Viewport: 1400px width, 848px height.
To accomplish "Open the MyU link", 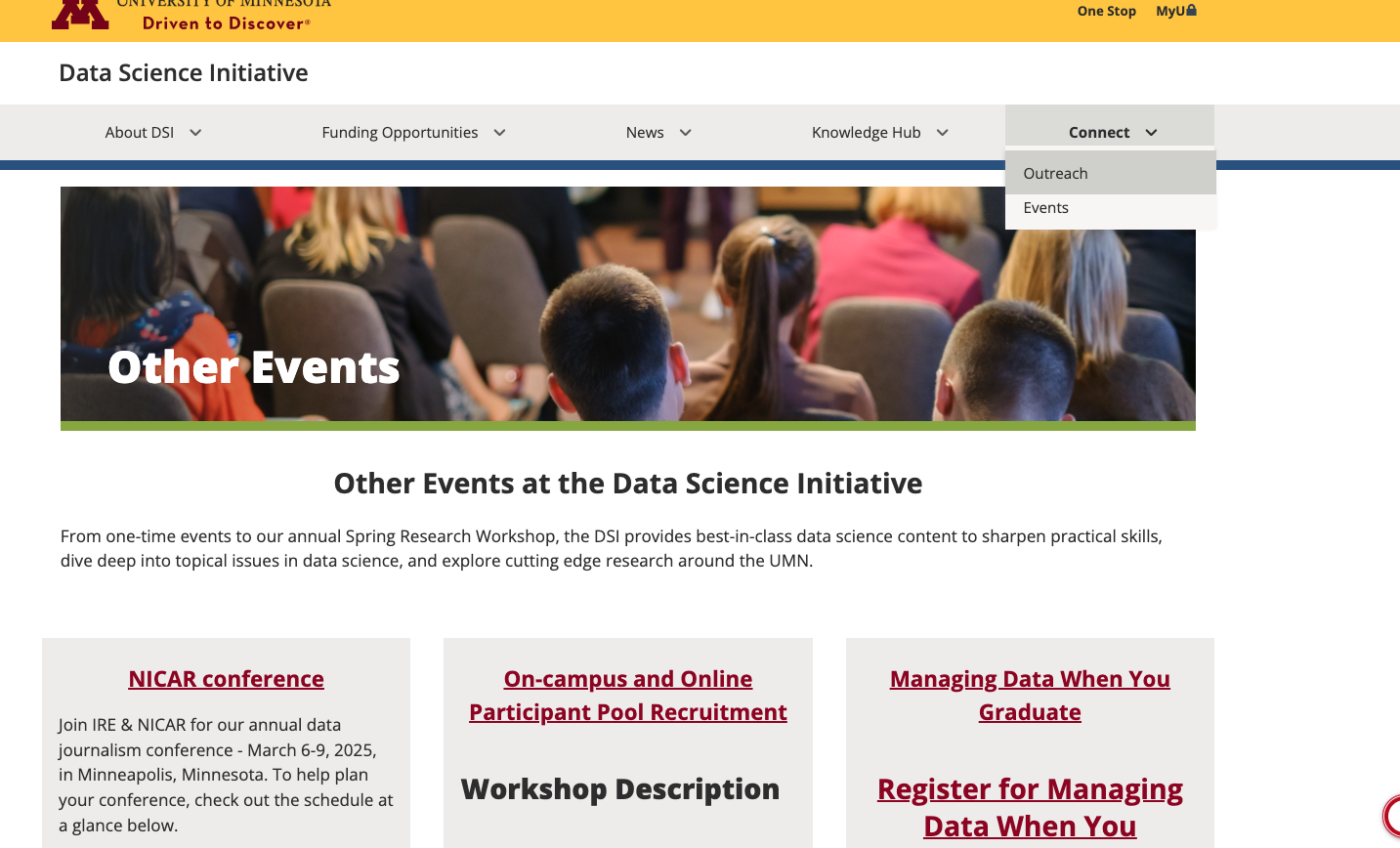I will pyautogui.click(x=1169, y=11).
